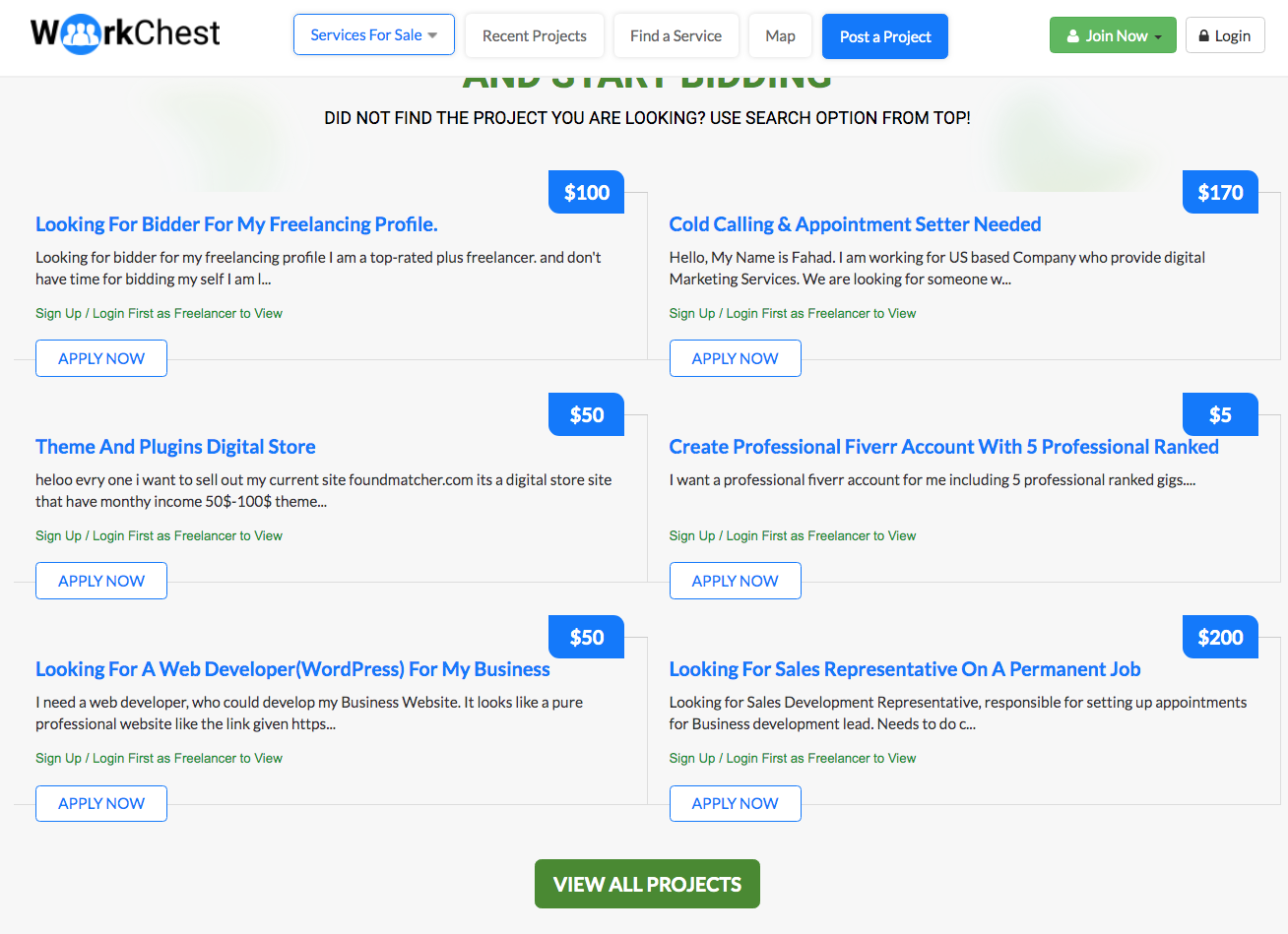Expand the Join Now dropdown
This screenshot has height=934, width=1288.
pos(1113,36)
